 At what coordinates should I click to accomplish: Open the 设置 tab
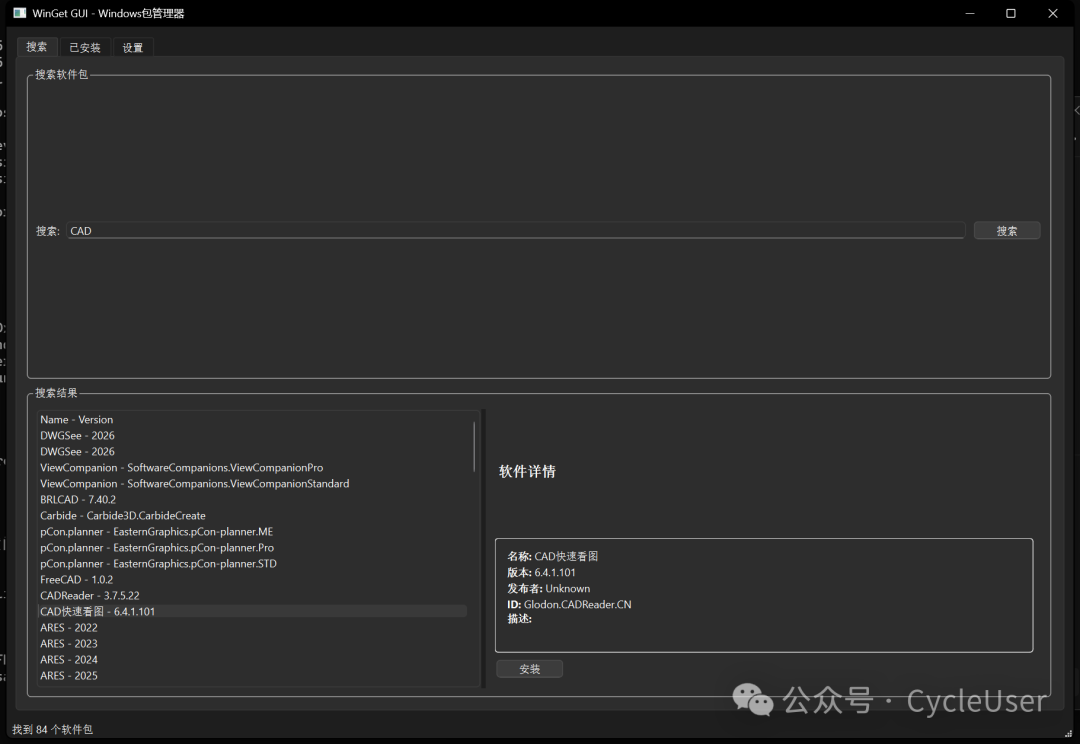[133, 48]
